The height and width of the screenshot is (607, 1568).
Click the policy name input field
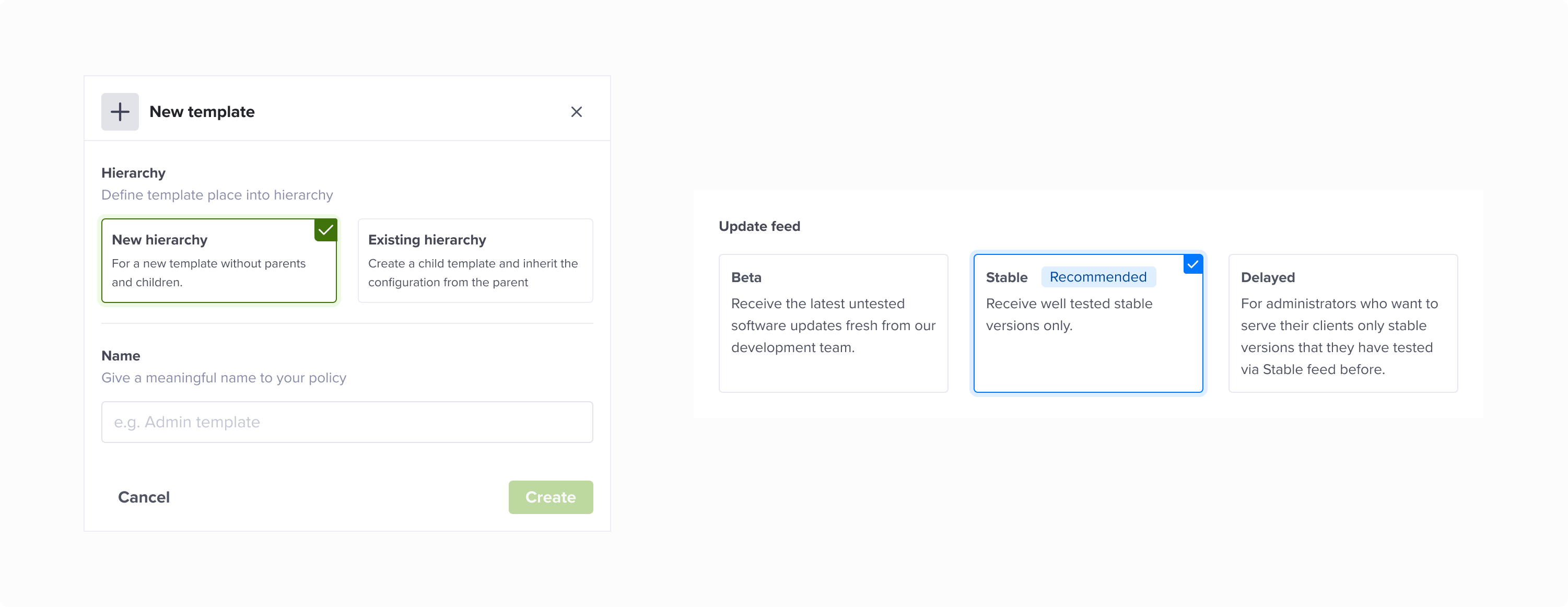[x=347, y=422]
